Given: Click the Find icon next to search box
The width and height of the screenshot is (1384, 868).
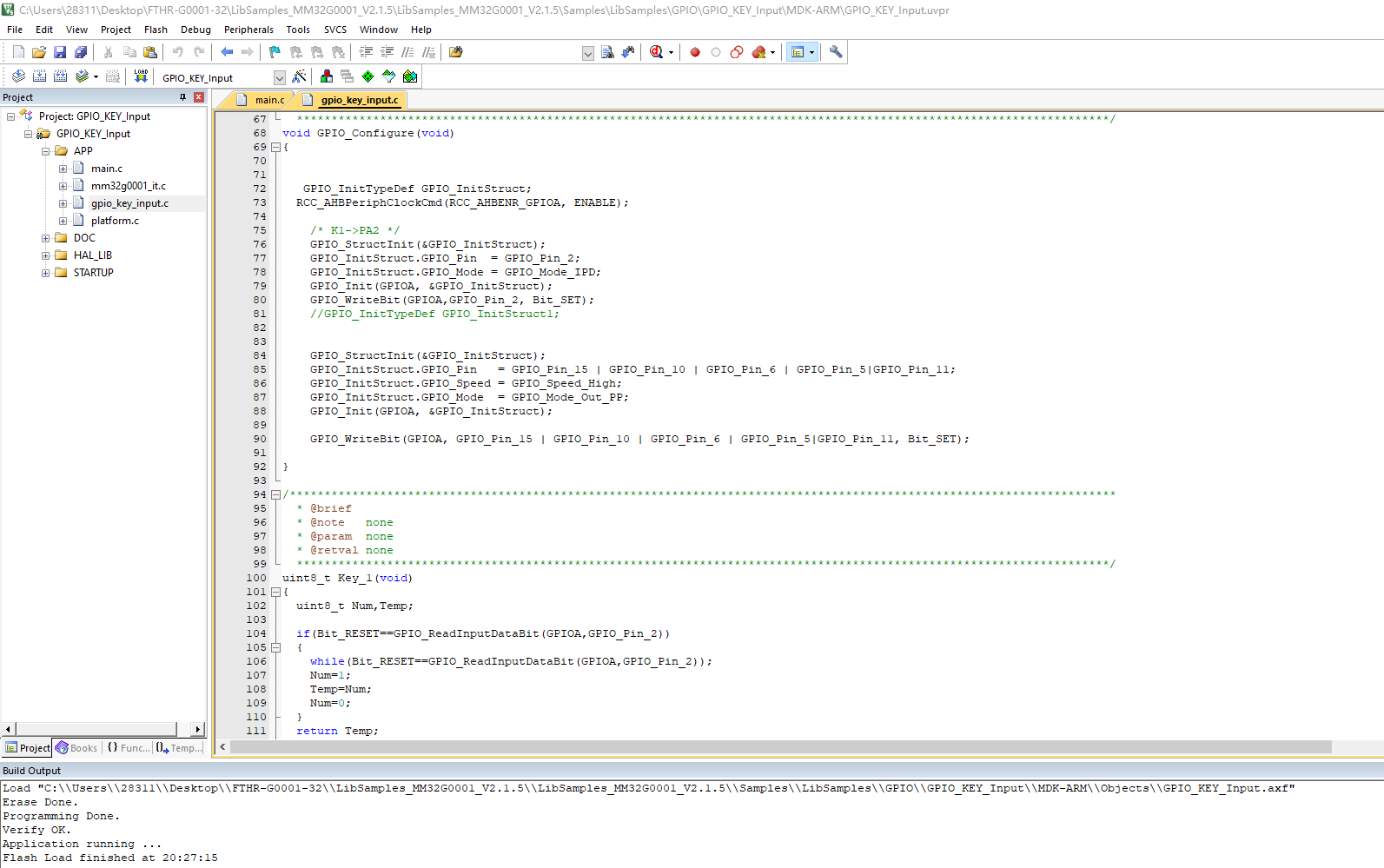Looking at the screenshot, I should (607, 52).
